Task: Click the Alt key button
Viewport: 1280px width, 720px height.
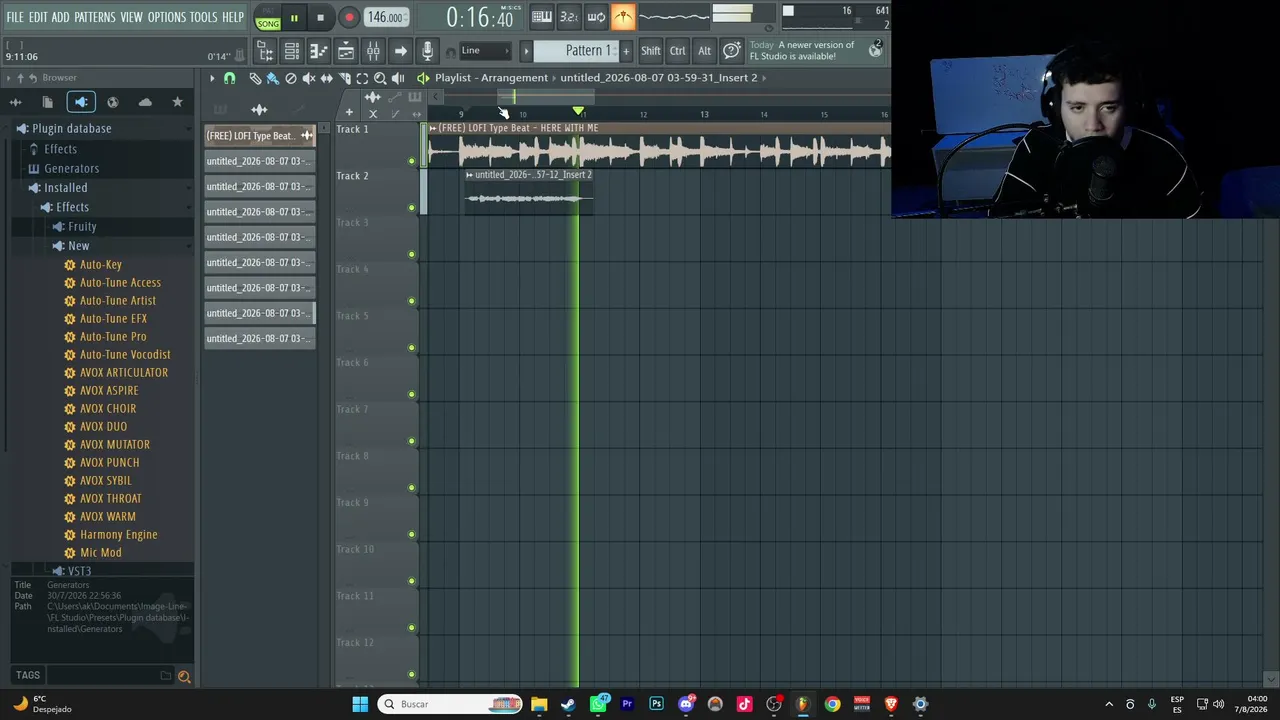Action: [704, 51]
